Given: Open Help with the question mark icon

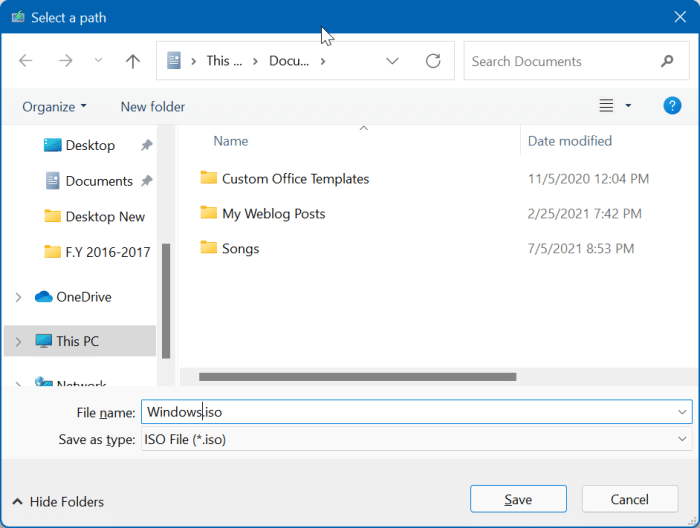Looking at the screenshot, I should click(672, 106).
